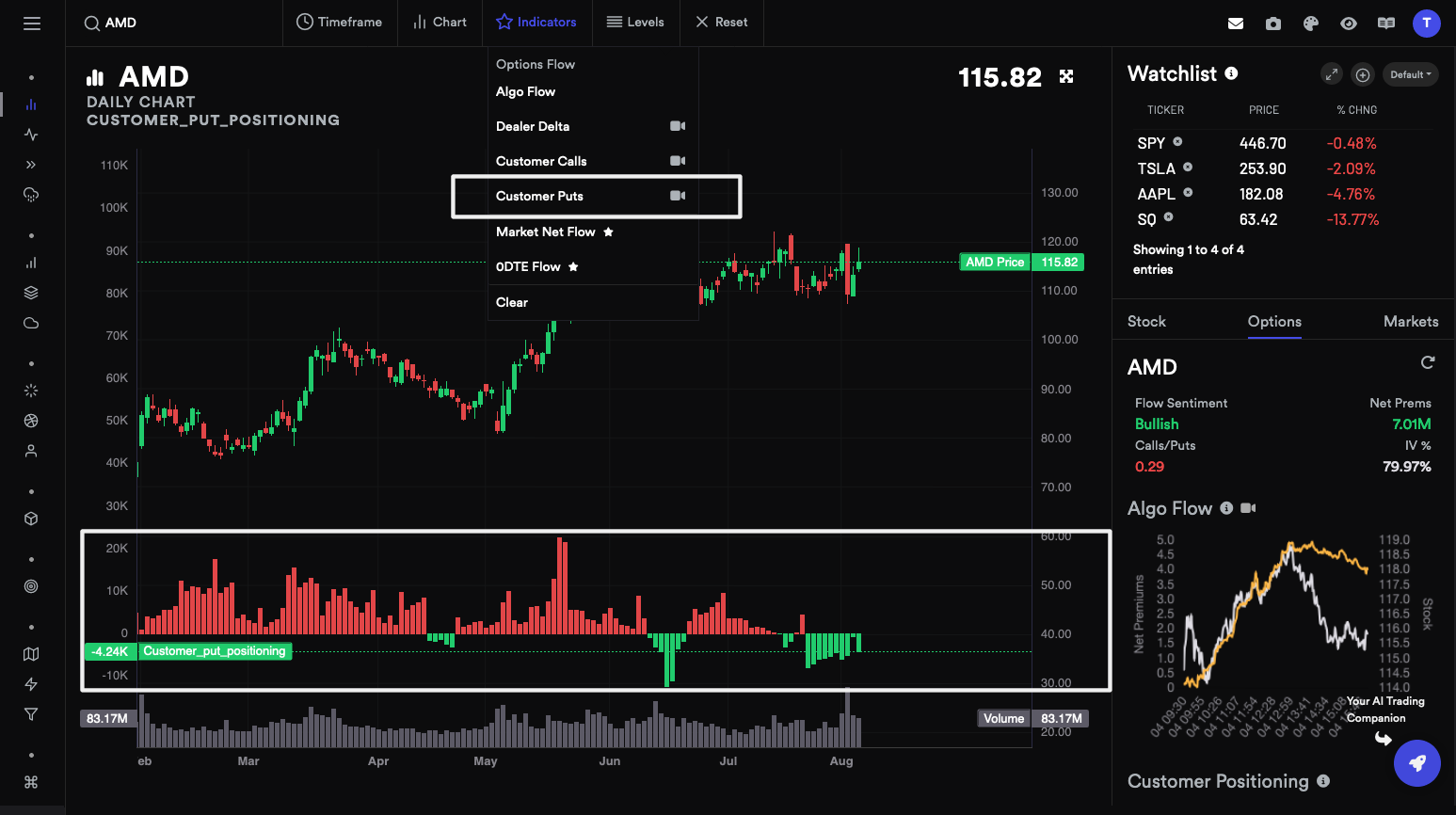The height and width of the screenshot is (815, 1456).
Task: Select SQ in the watchlist
Action: [1146, 219]
